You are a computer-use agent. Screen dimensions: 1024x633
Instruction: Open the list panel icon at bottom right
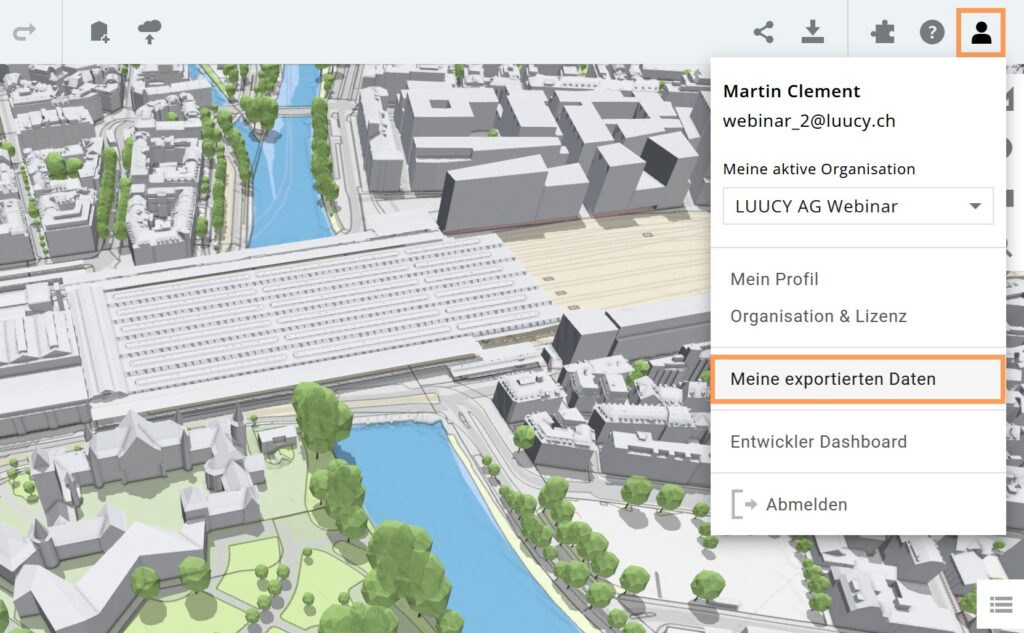coord(1000,604)
